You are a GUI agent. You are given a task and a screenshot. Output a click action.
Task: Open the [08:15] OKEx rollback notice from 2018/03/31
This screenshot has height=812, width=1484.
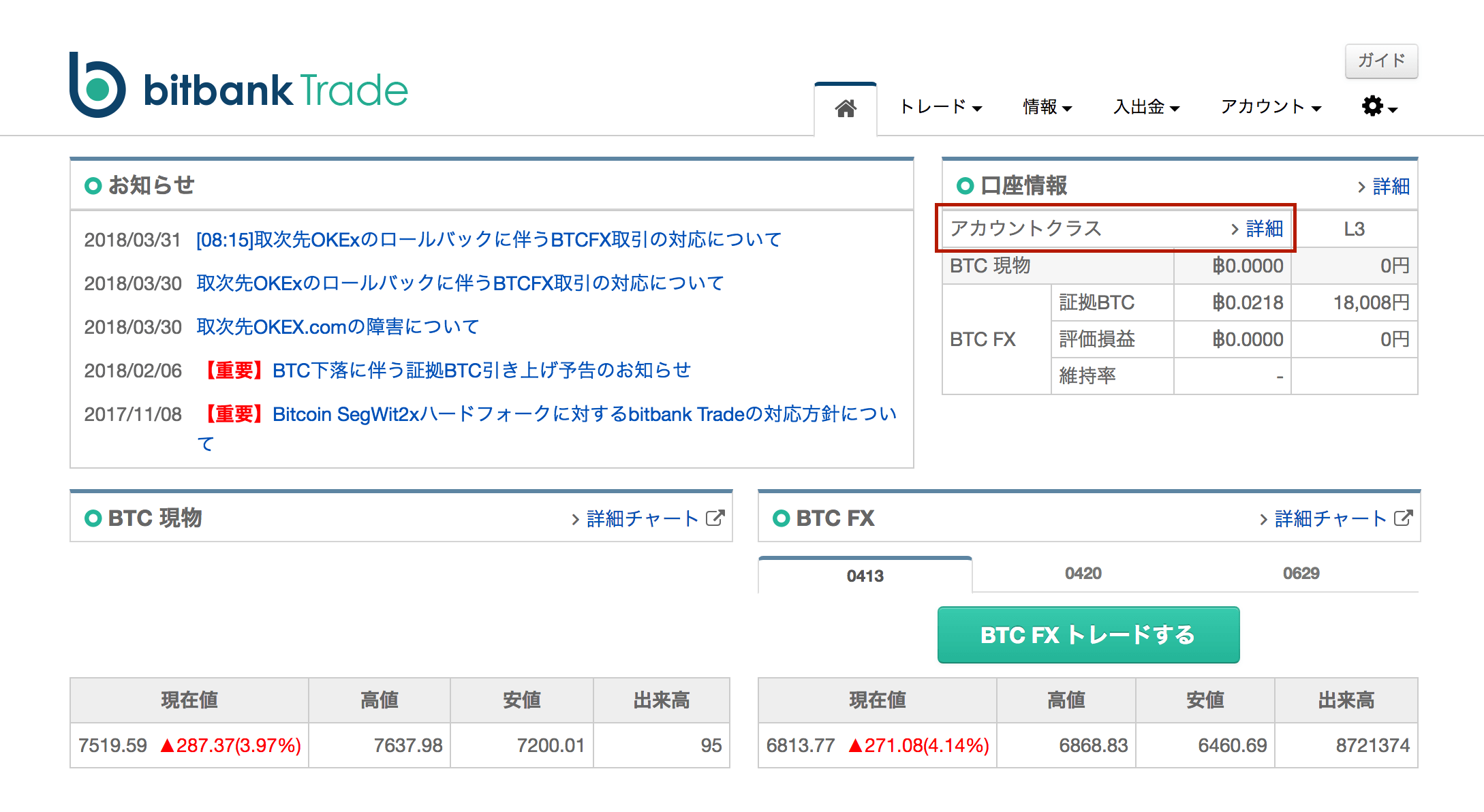tap(489, 240)
